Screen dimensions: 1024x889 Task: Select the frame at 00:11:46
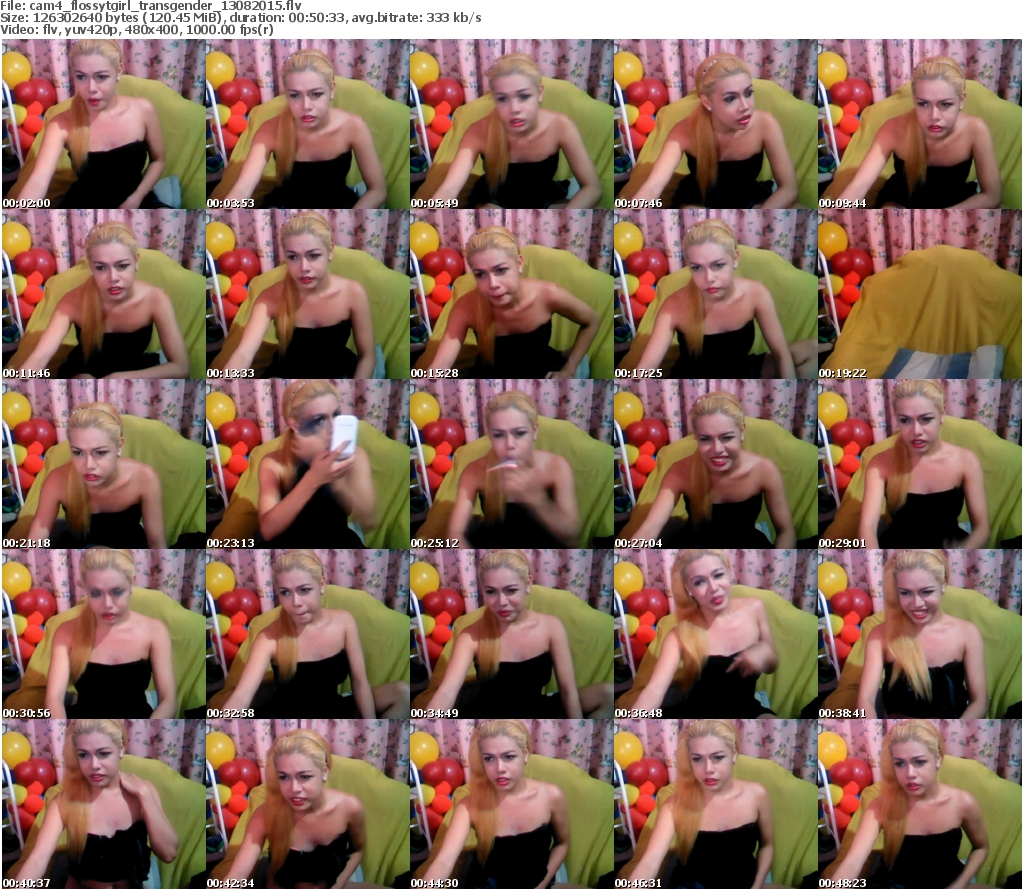[x=103, y=294]
